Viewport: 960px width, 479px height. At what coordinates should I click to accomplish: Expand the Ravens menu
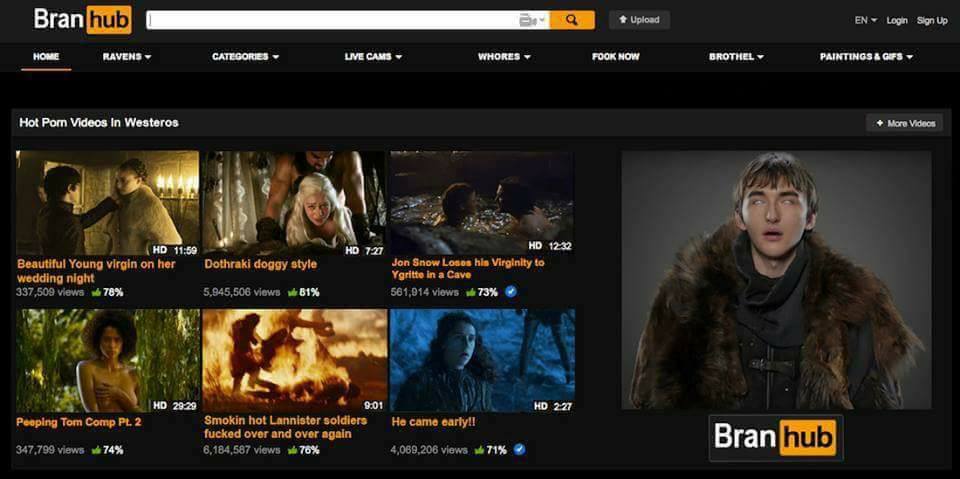tap(127, 57)
